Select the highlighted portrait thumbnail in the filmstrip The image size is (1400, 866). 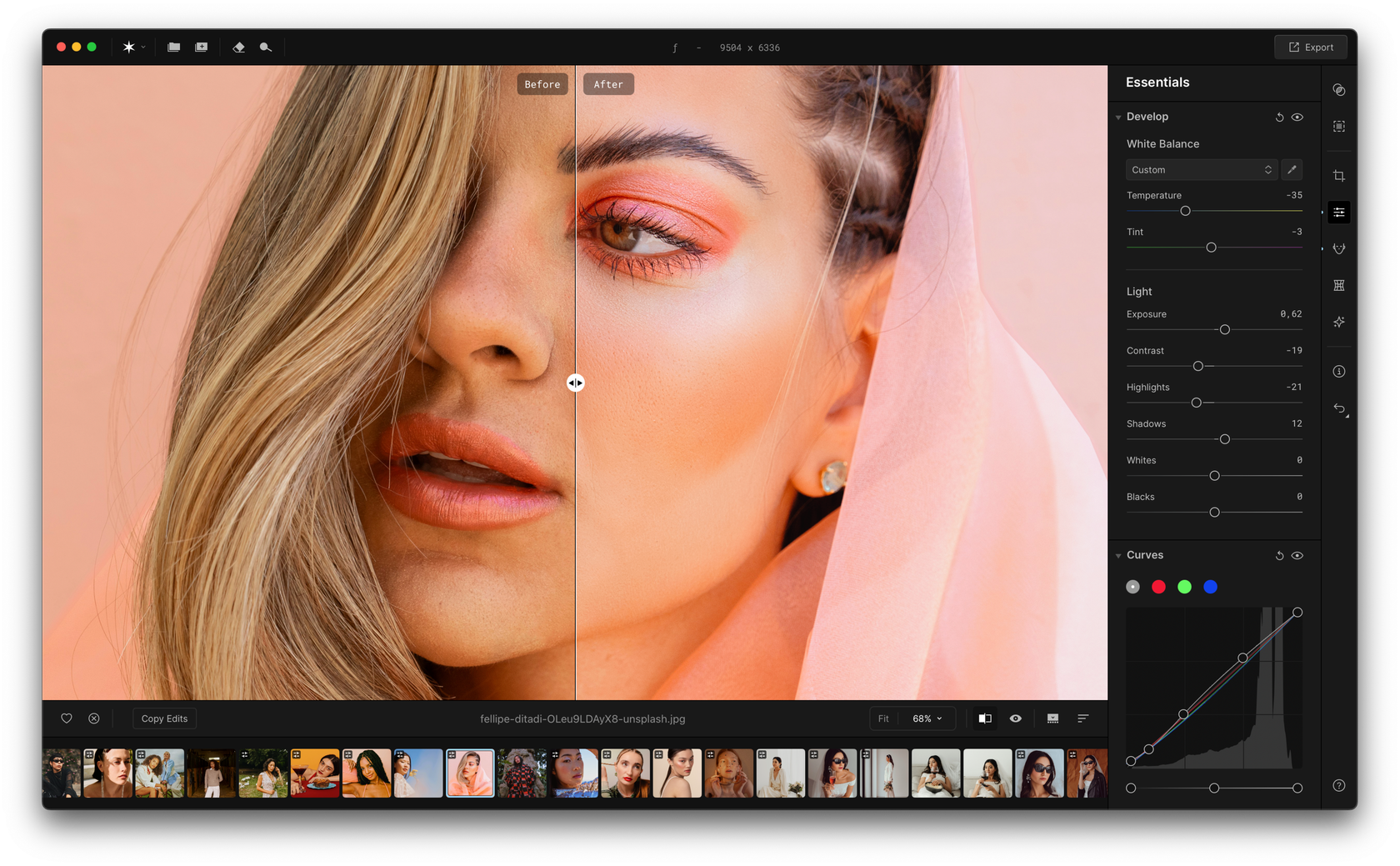(x=470, y=773)
